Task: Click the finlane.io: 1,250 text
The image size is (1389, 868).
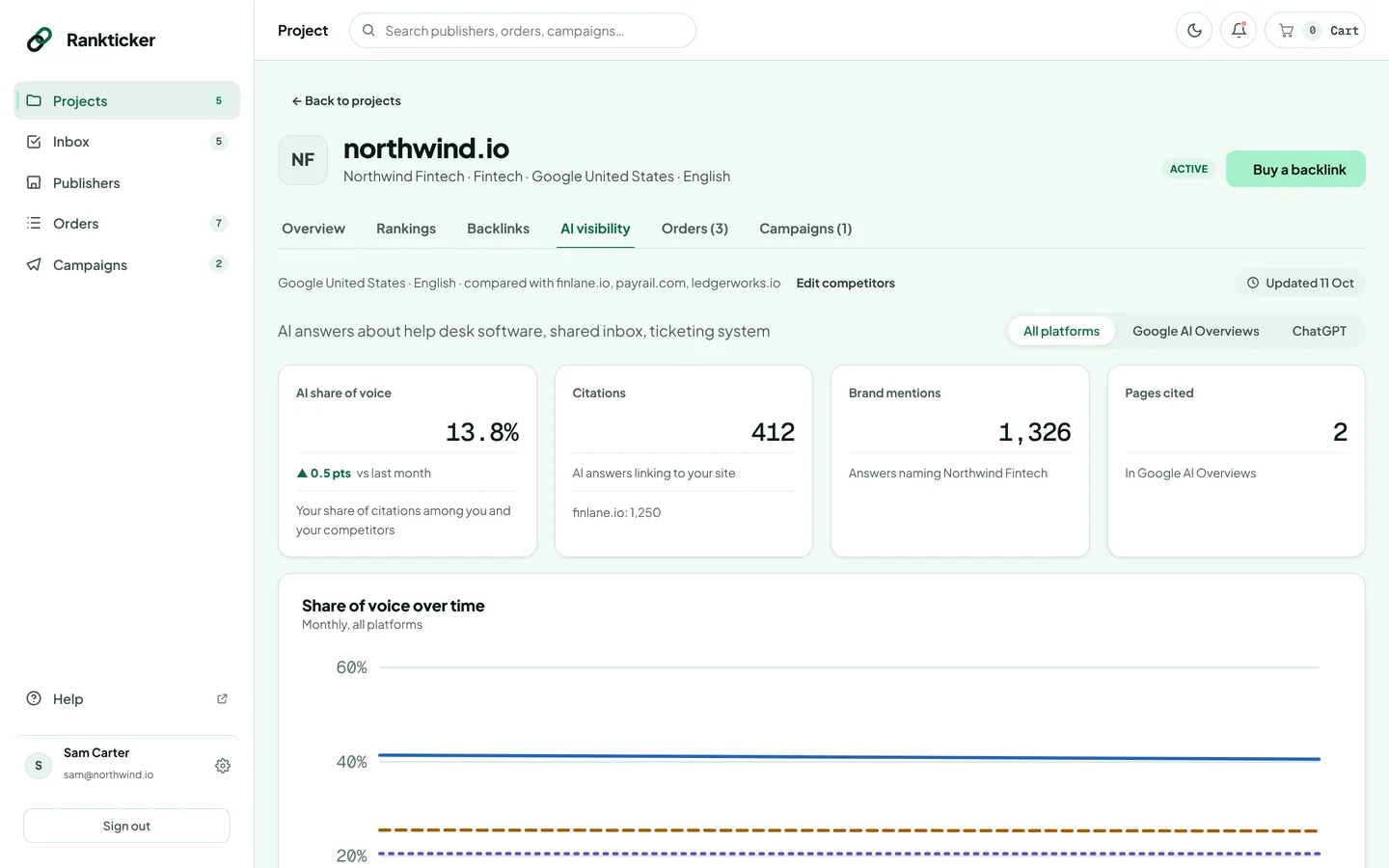Action: (616, 512)
